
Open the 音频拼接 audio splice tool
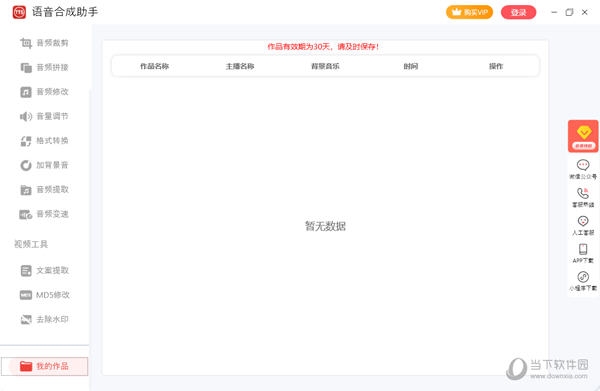click(44, 67)
